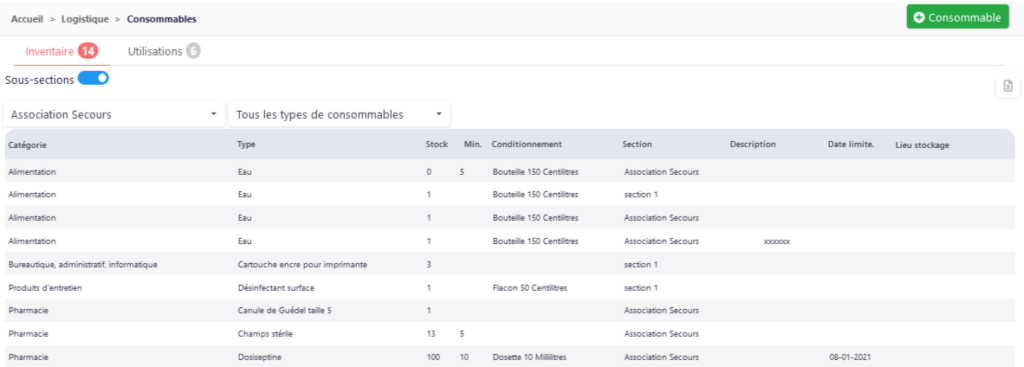
Task: Open Cartouche encre pour imprimante entry
Action: 510,264
